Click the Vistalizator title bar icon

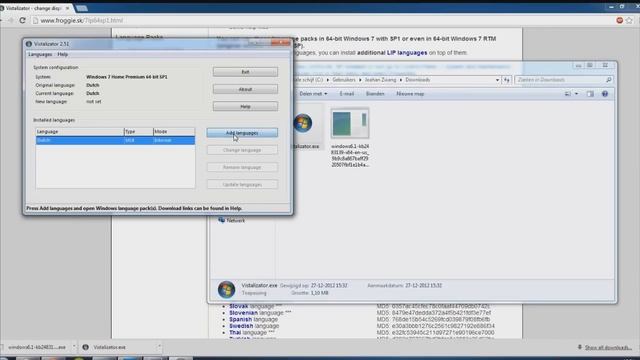29,44
